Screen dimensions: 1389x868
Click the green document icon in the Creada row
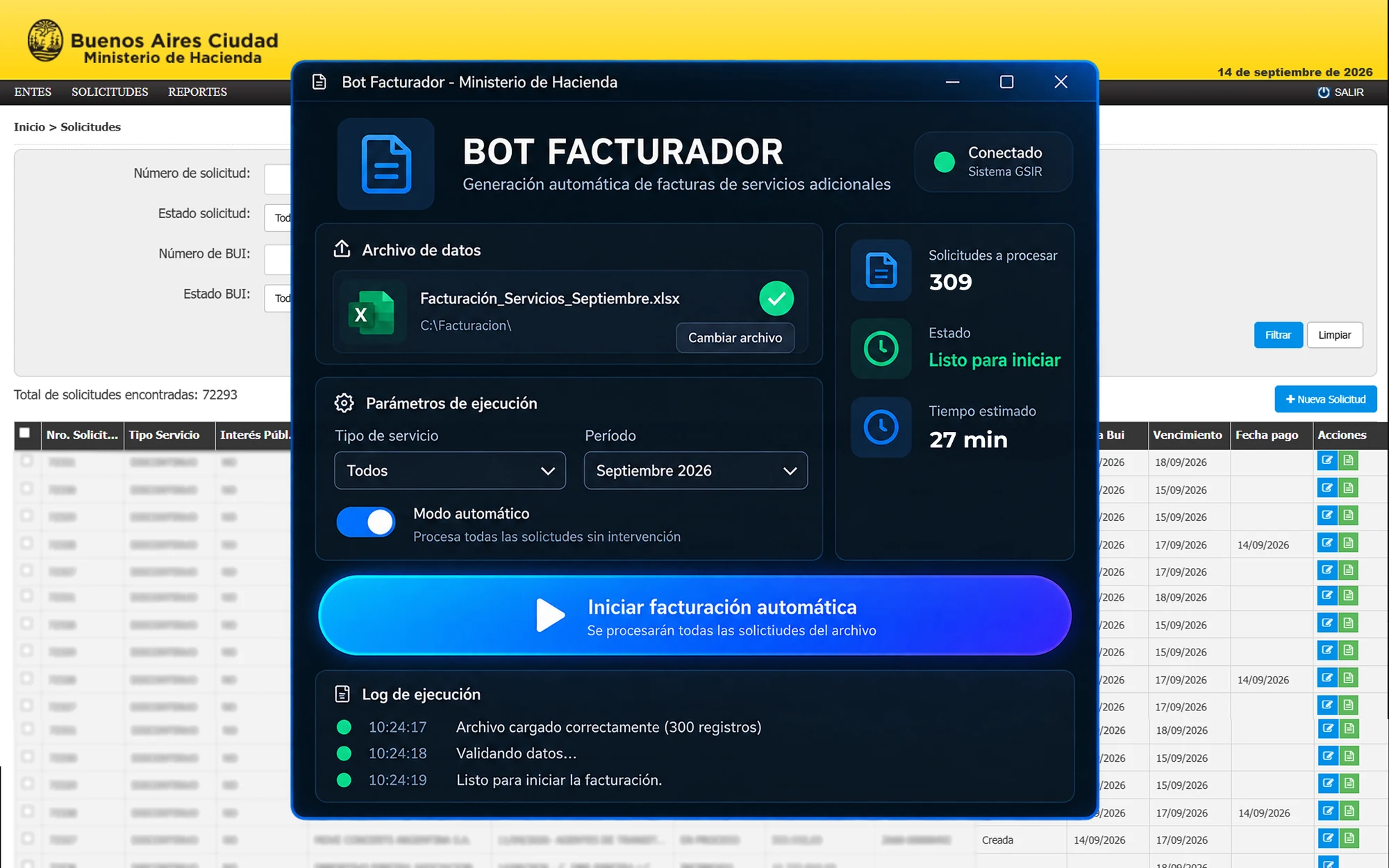coord(1349,839)
